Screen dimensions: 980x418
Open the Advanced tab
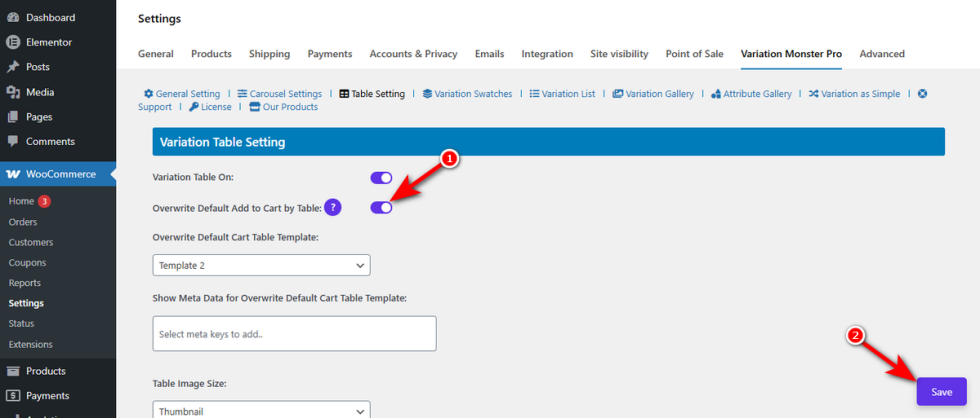point(882,54)
